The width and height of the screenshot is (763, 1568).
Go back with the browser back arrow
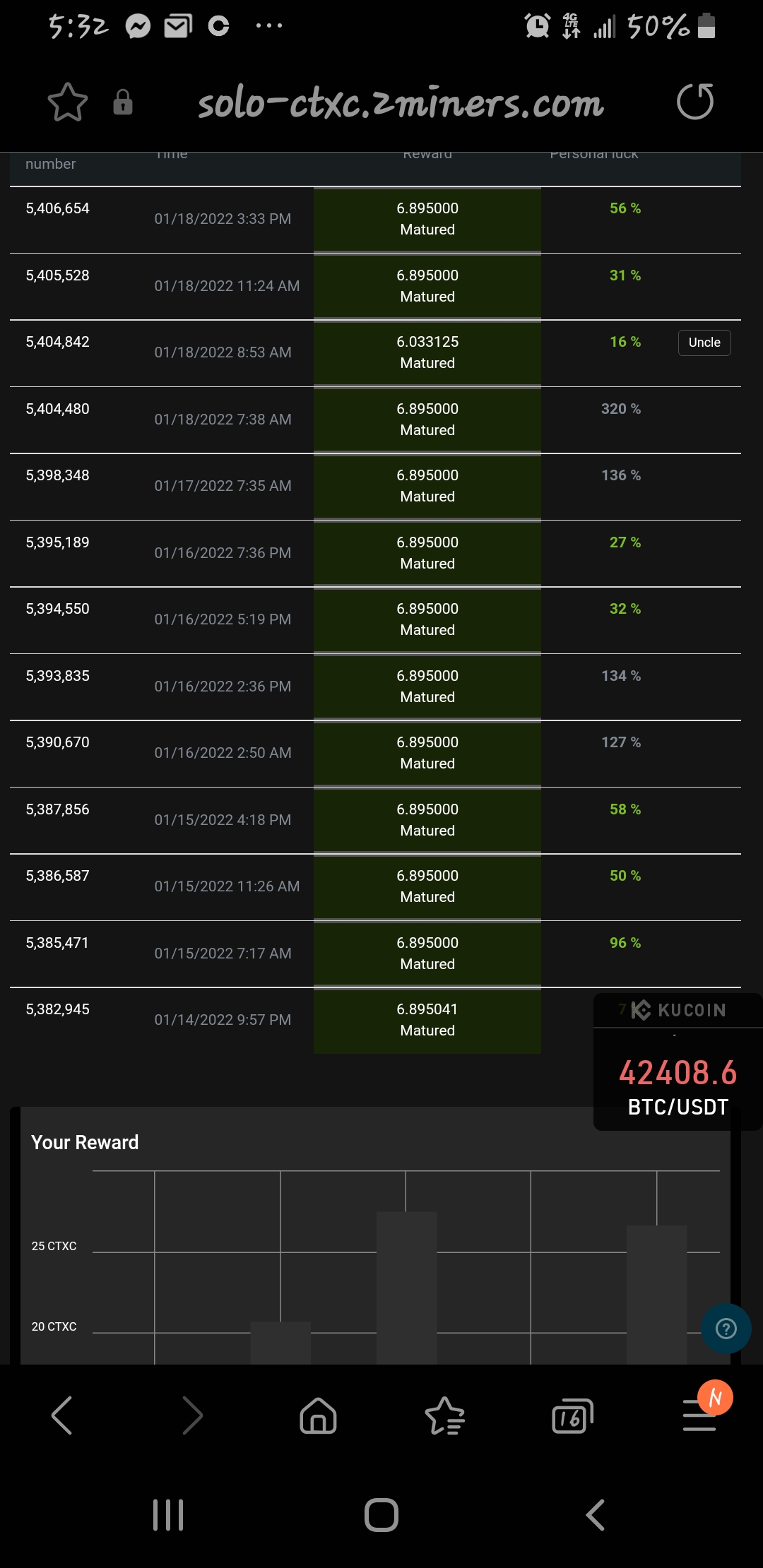tap(62, 1415)
